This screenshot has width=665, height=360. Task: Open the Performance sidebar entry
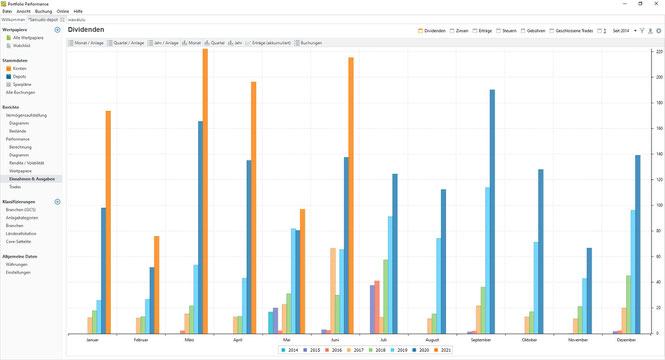click(x=17, y=139)
